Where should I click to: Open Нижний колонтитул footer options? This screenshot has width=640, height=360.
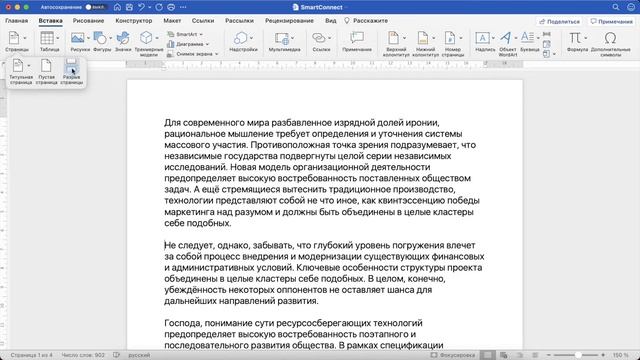(x=425, y=44)
